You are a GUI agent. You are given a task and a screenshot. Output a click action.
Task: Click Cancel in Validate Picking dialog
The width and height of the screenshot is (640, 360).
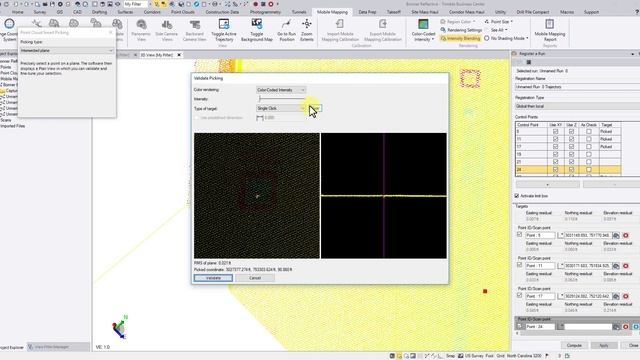[x=255, y=278]
